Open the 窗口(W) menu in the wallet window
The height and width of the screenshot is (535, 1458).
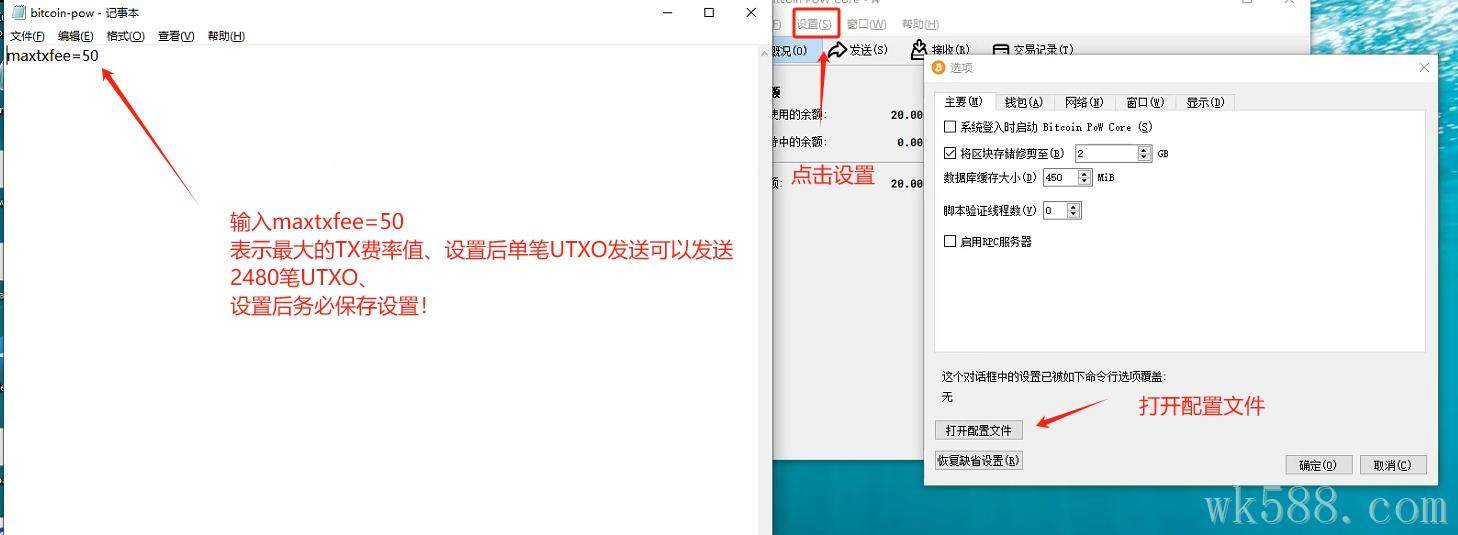click(x=866, y=24)
